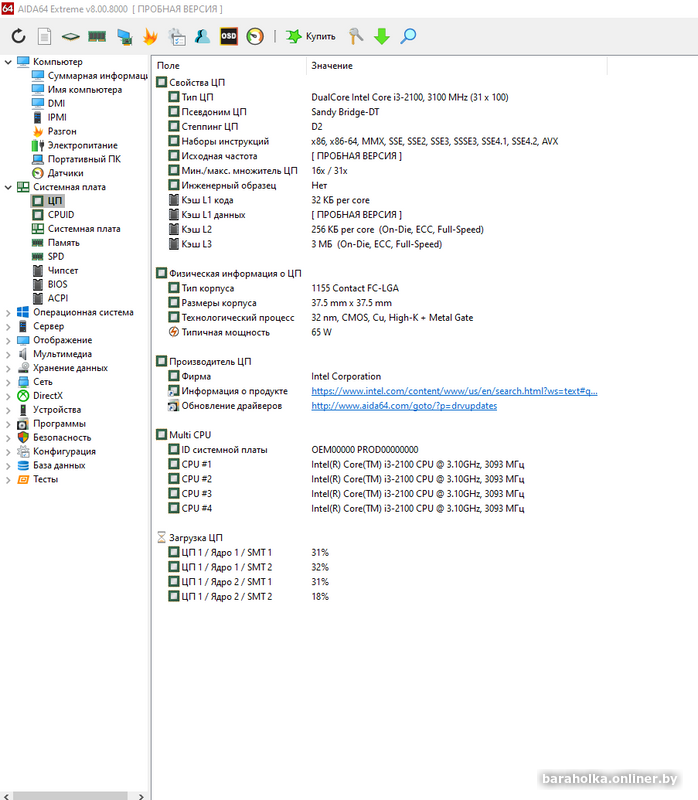Select the Чипсет tree item
The width and height of the screenshot is (698, 800).
point(55,270)
